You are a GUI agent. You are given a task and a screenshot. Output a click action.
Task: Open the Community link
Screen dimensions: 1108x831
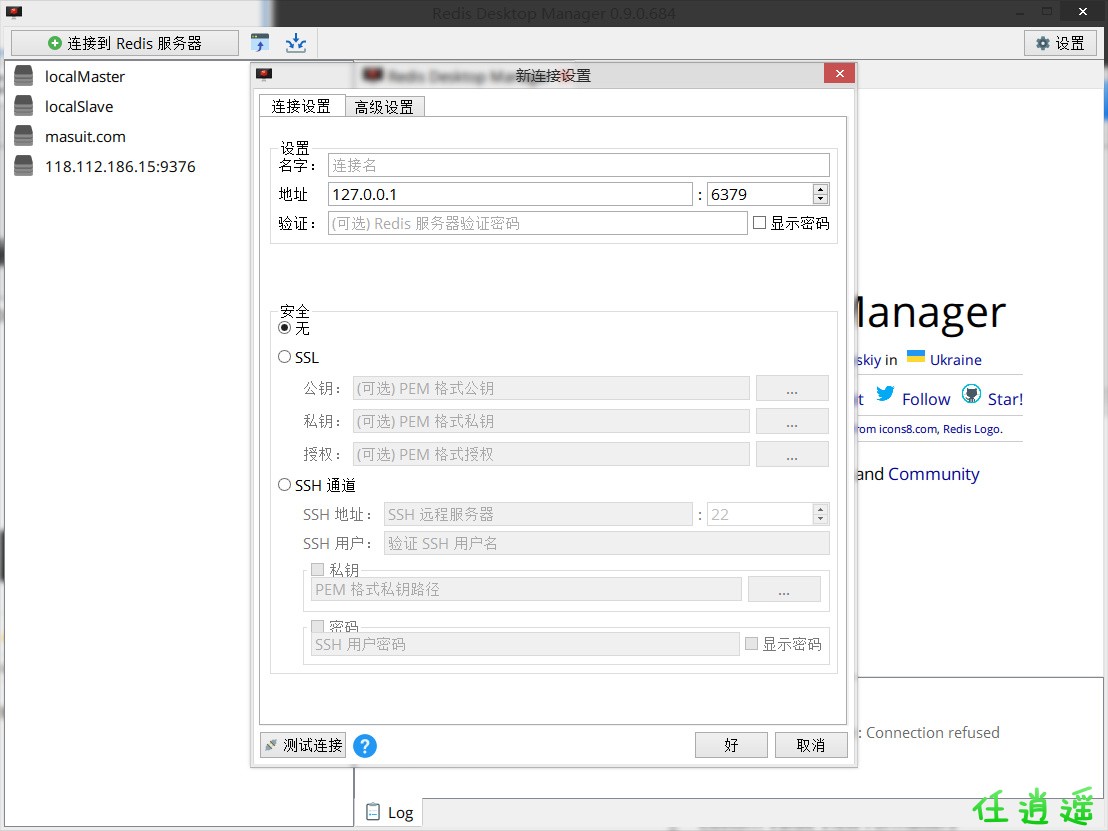933,474
